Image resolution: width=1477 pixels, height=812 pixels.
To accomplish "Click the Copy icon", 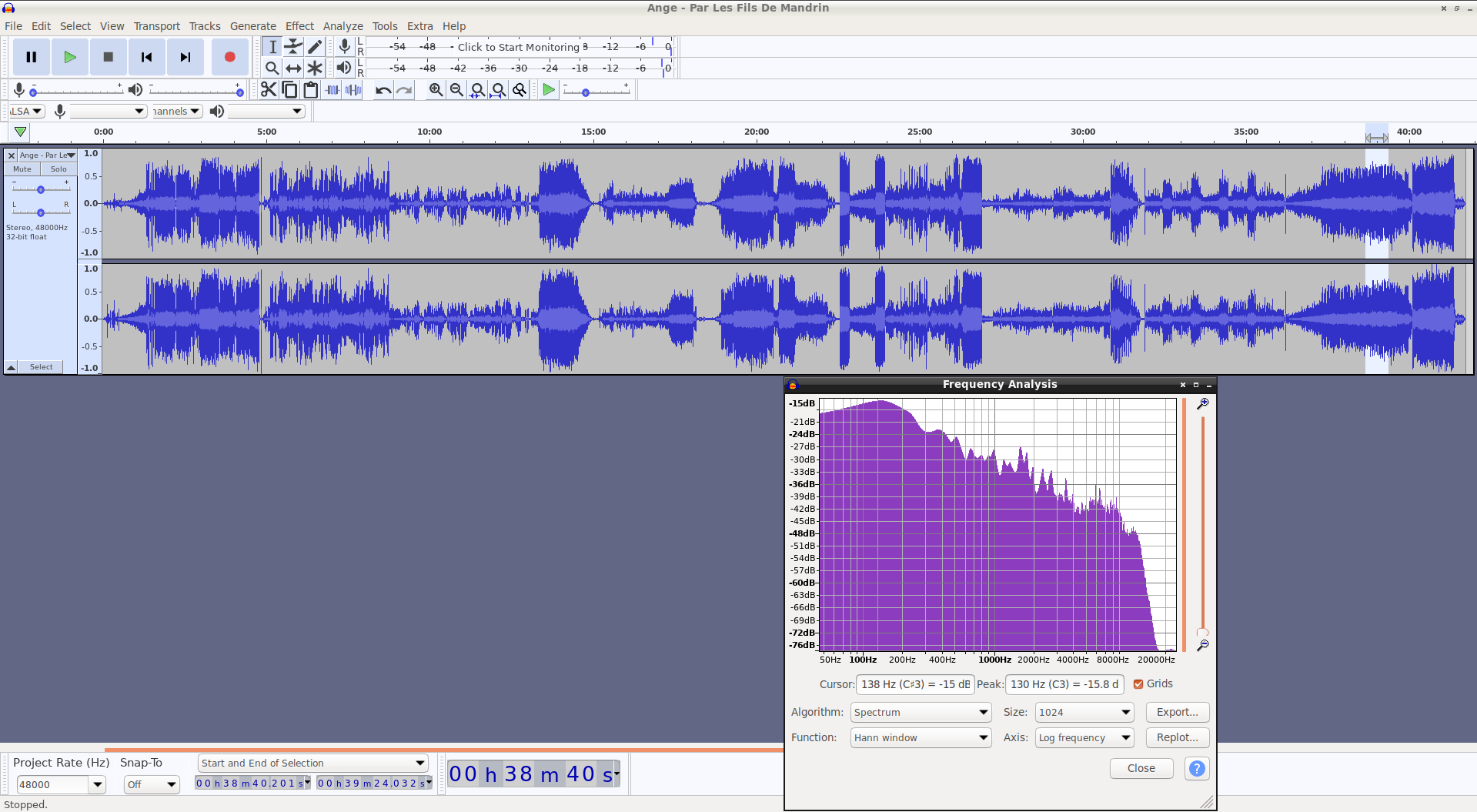I will click(x=289, y=90).
